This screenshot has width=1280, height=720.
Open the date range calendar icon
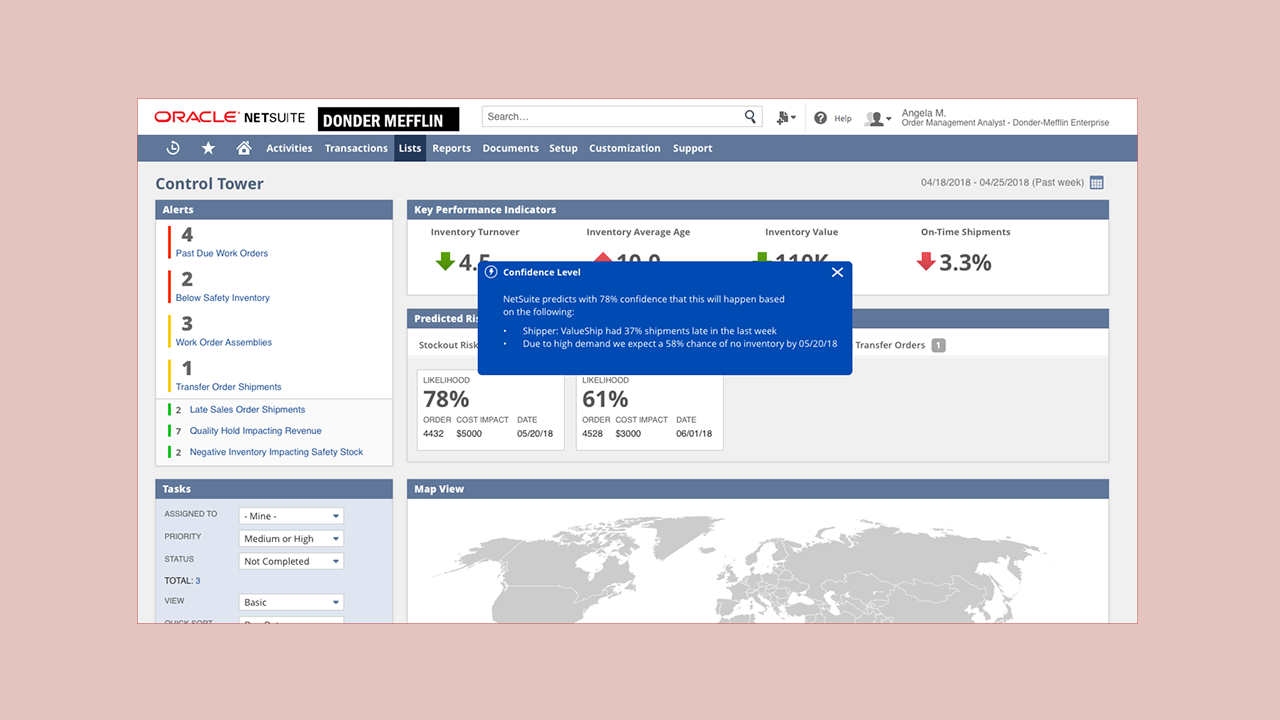pos(1096,183)
